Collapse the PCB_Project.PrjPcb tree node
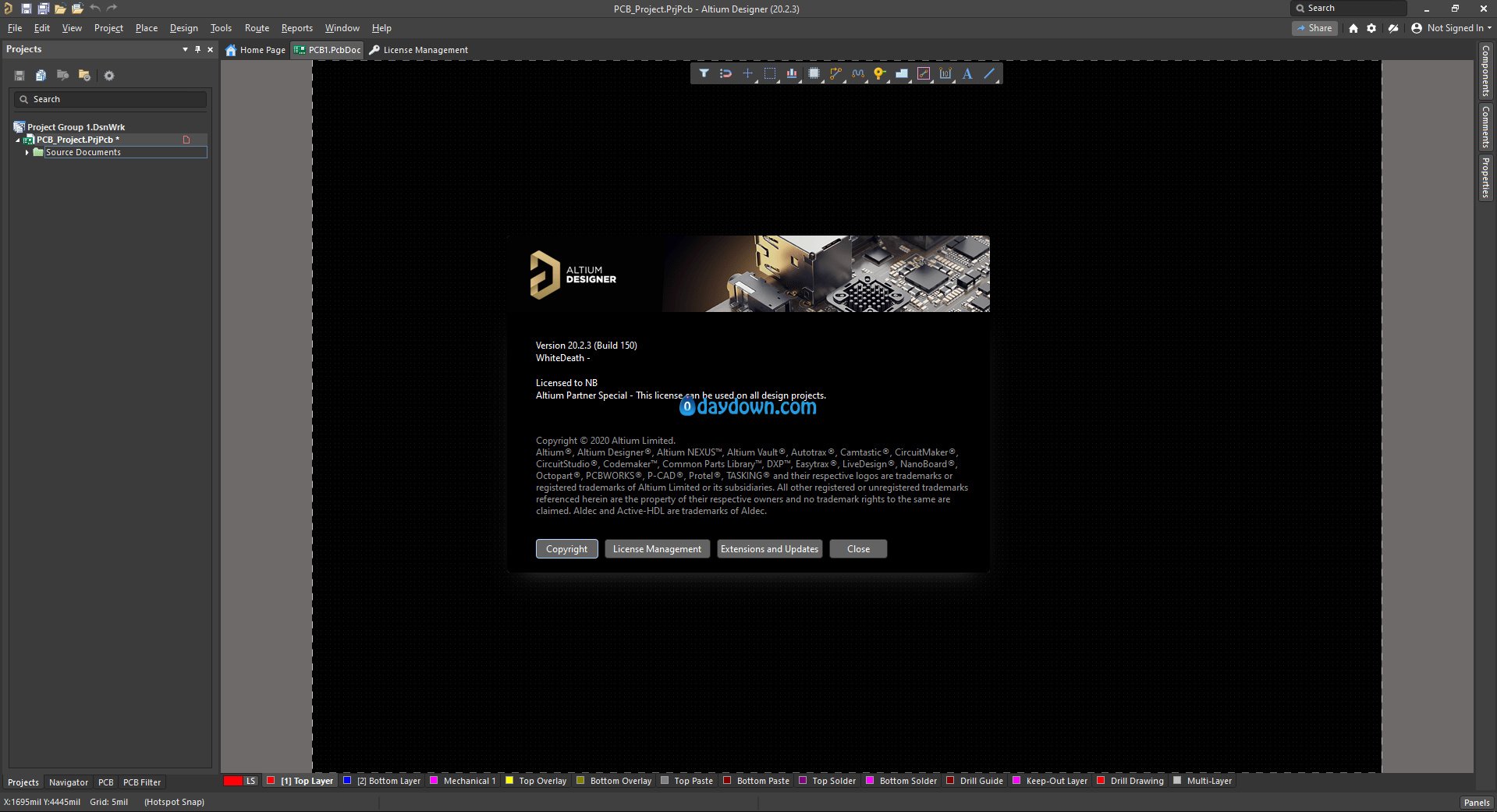The height and width of the screenshot is (812, 1497). click(x=18, y=140)
